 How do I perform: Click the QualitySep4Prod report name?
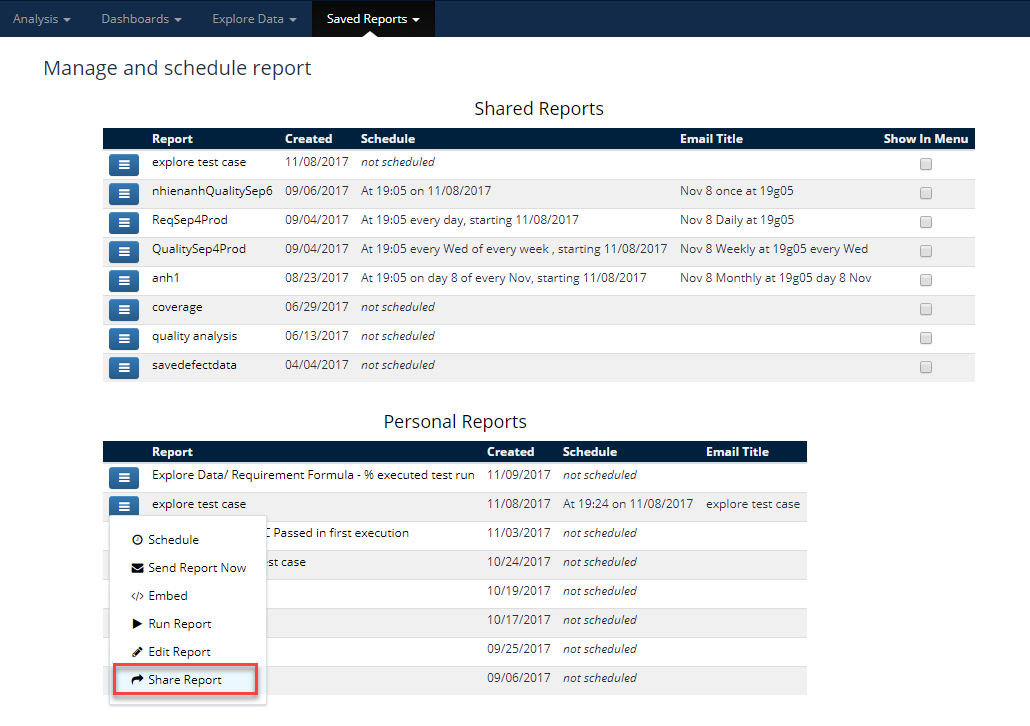click(199, 249)
